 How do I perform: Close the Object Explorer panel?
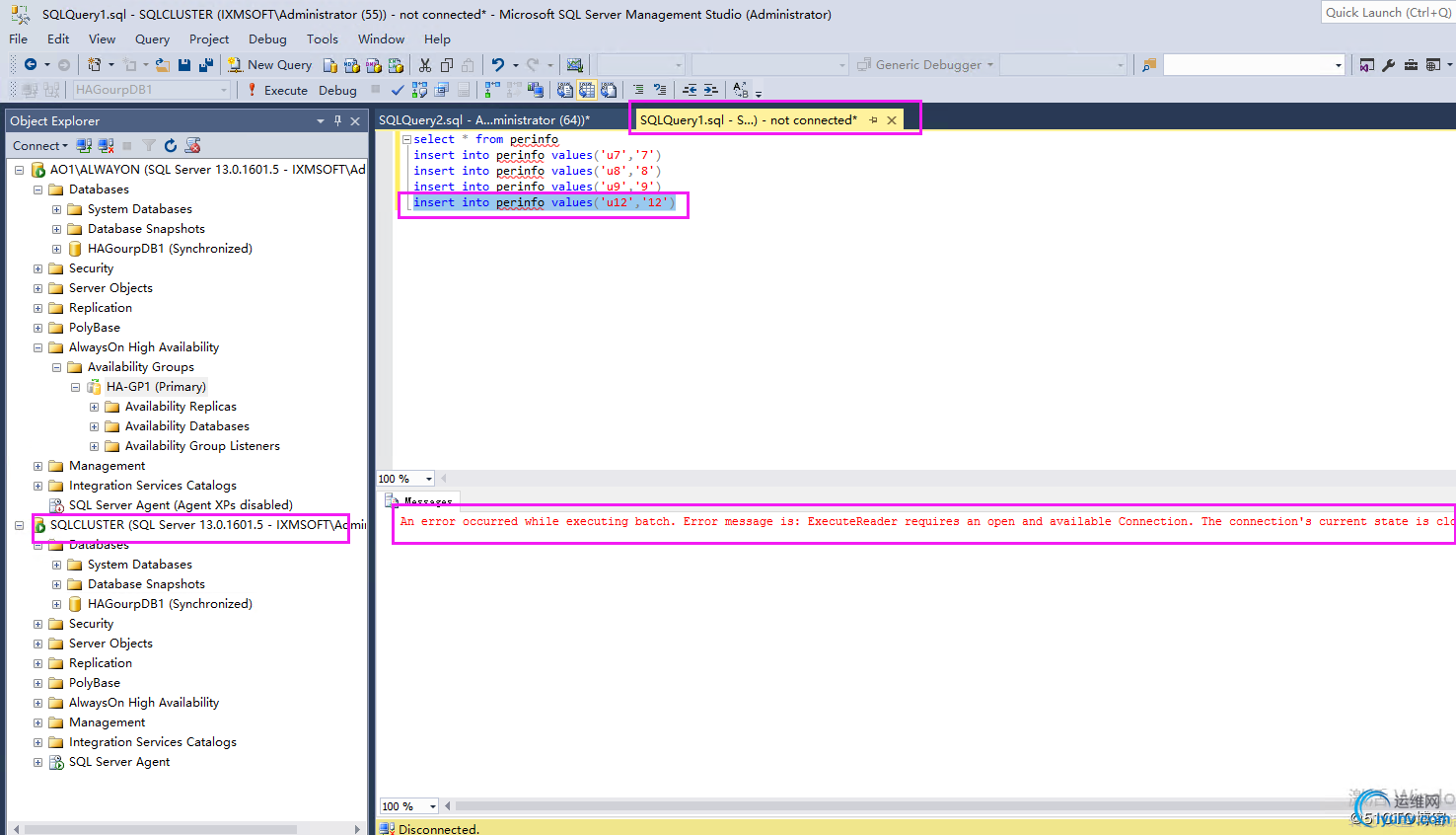pyautogui.click(x=356, y=120)
